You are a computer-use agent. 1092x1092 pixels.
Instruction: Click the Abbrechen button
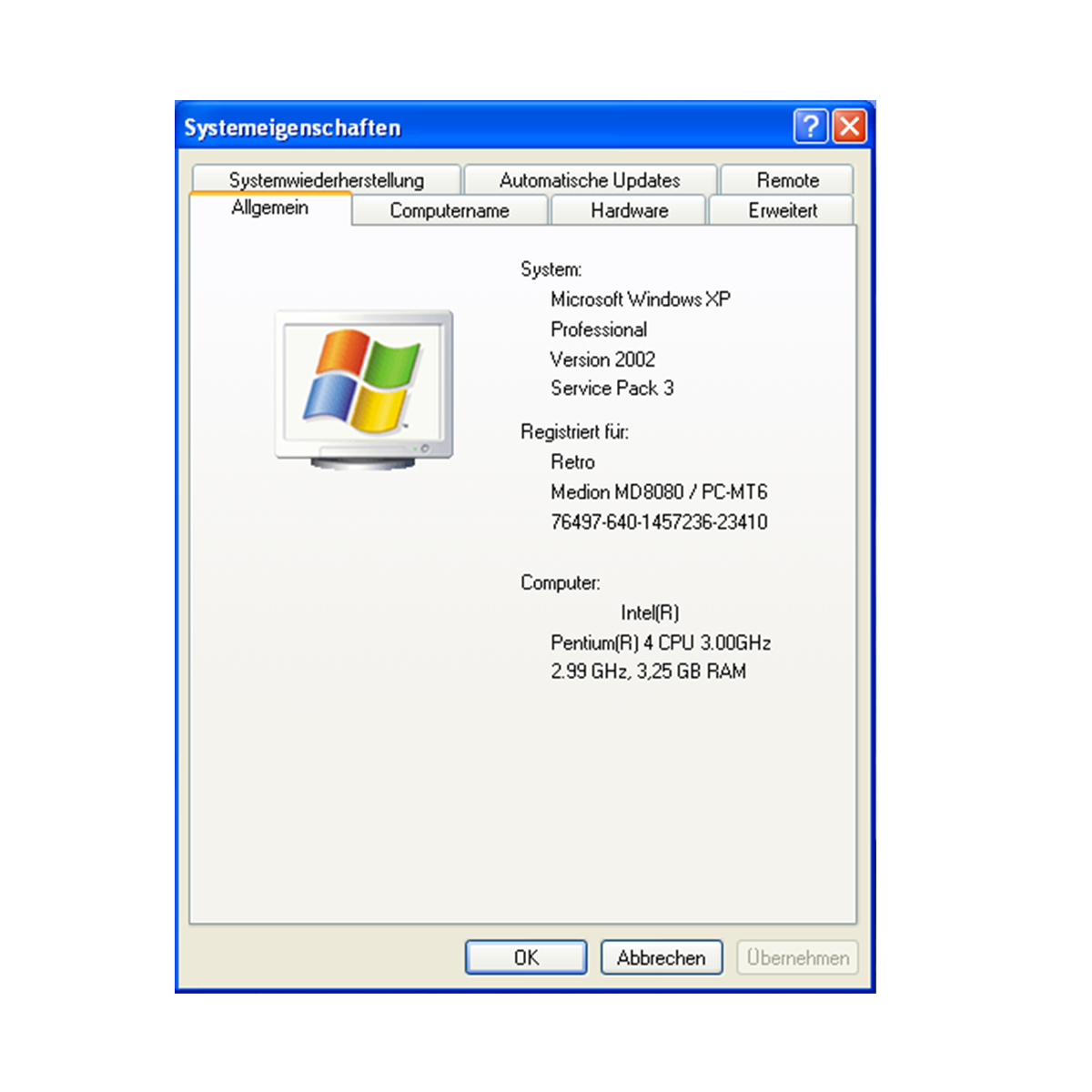click(x=662, y=957)
